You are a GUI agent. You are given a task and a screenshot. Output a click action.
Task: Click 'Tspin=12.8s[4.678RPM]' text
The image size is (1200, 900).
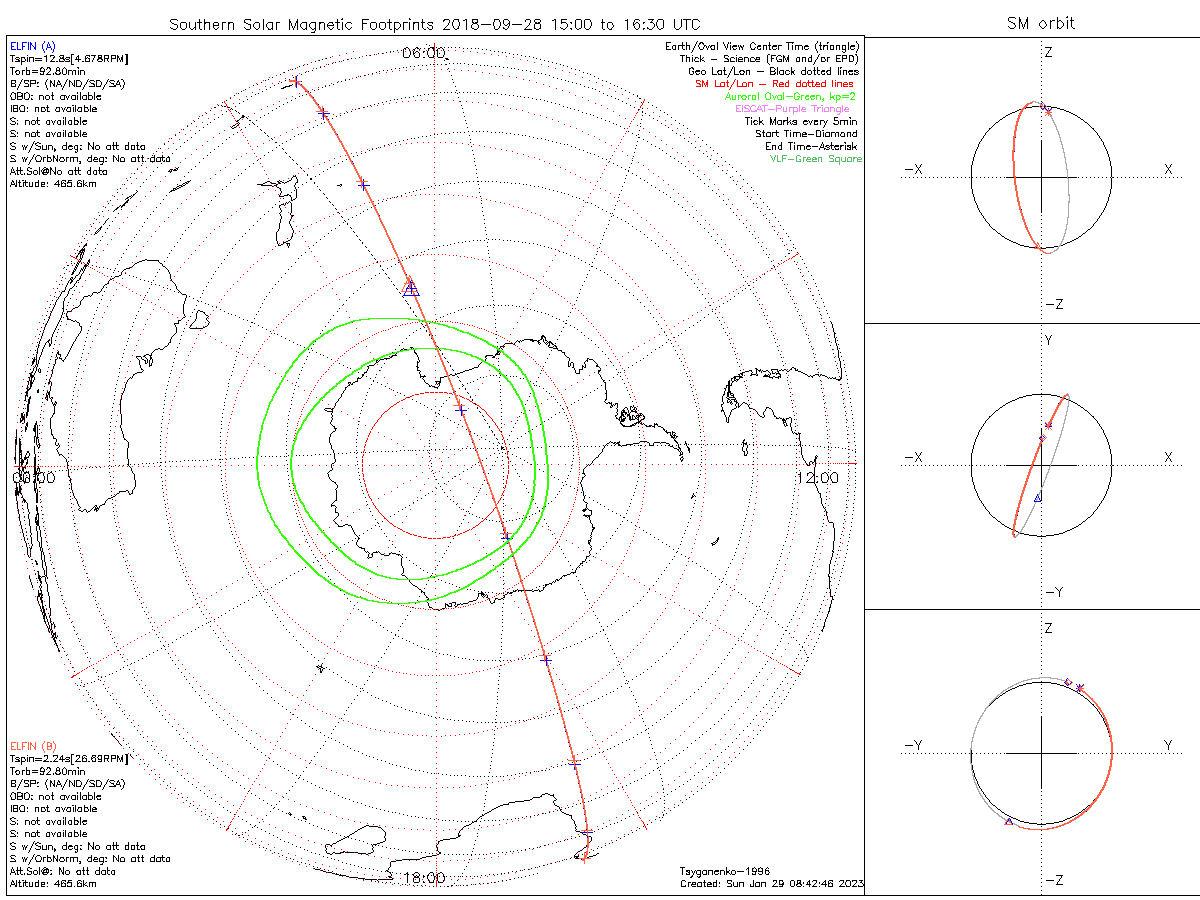tap(69, 58)
